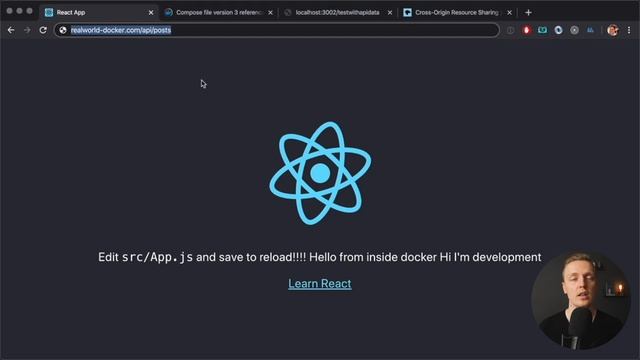Switch to the localhost:3002 tab
The image size is (640, 360).
(x=338, y=13)
